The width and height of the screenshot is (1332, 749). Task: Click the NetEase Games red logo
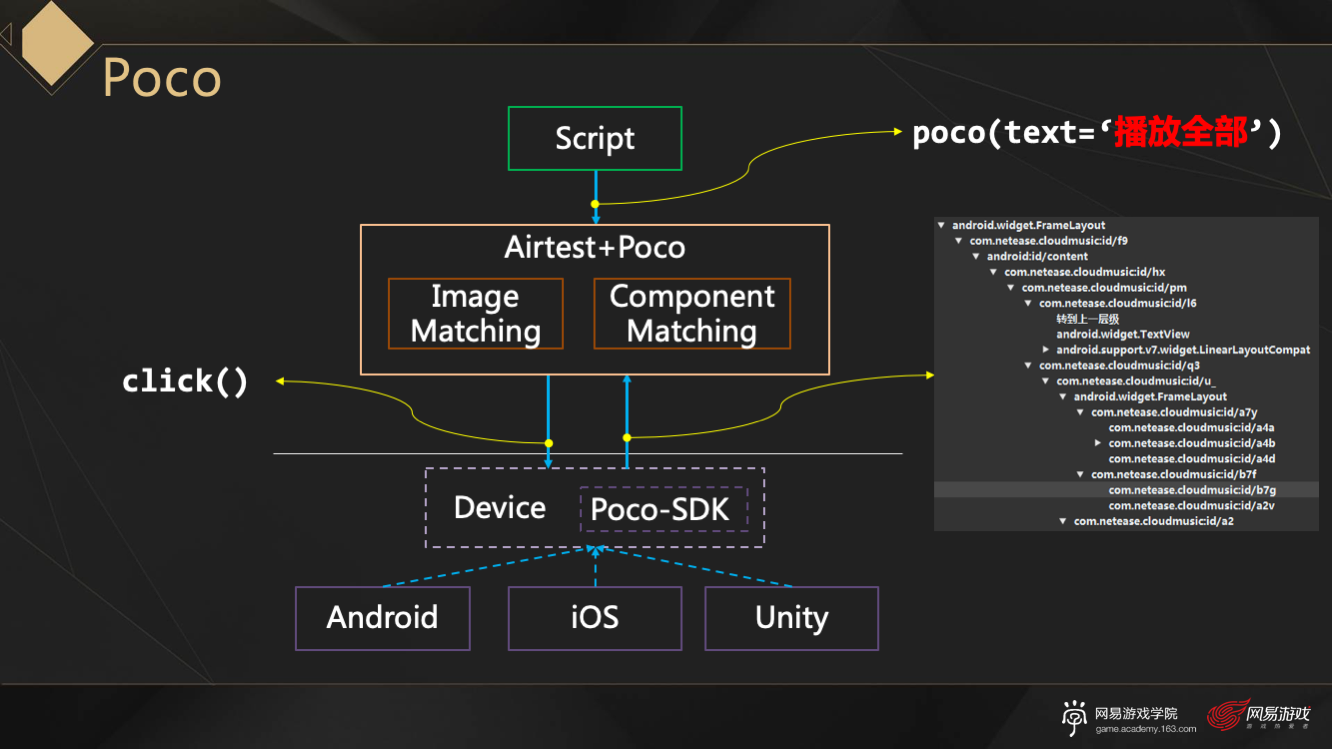[1227, 715]
